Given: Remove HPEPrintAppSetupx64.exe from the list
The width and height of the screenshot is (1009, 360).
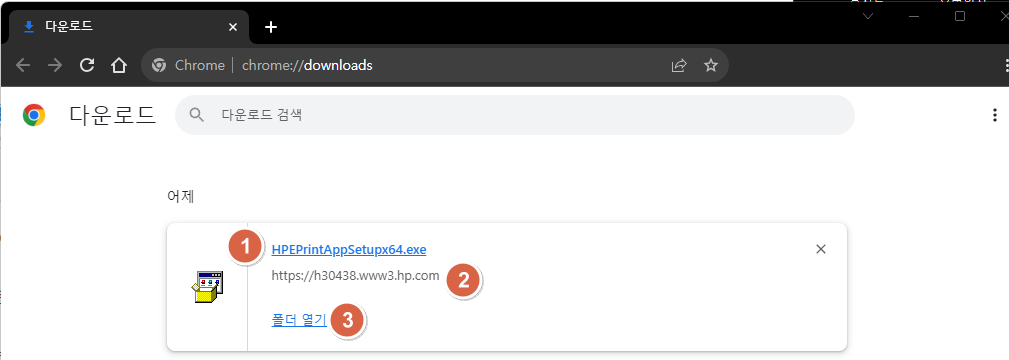Looking at the screenshot, I should tap(820, 249).
